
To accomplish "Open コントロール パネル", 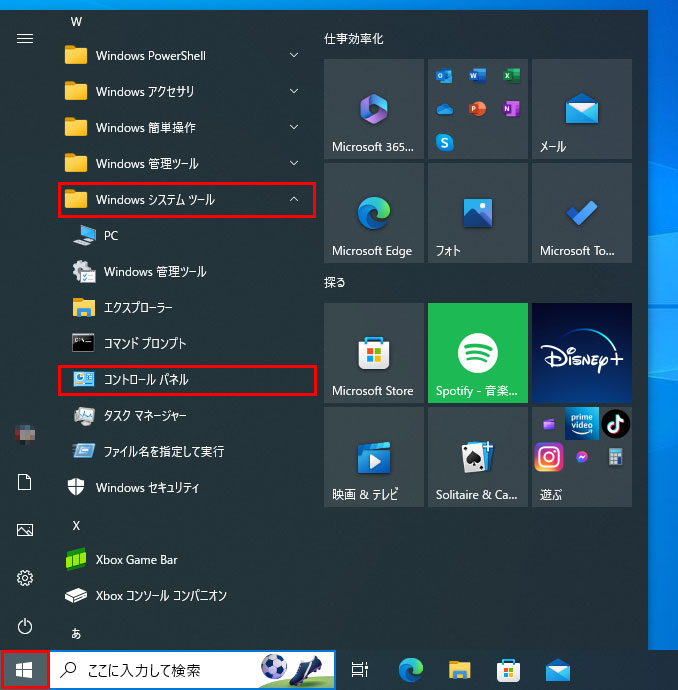I will (187, 380).
